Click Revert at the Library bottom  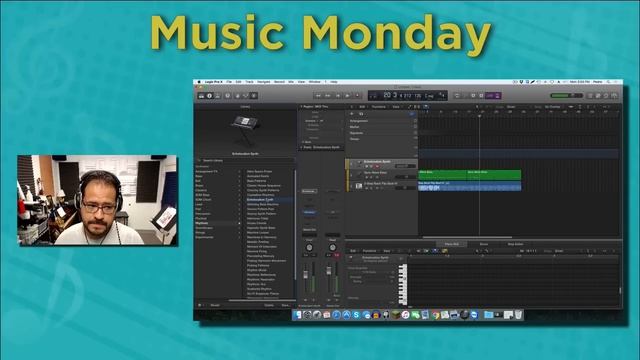[x=215, y=305]
